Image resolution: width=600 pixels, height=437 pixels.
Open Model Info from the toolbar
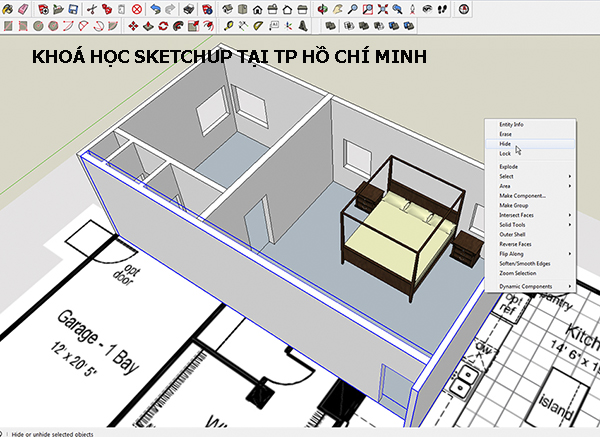point(207,9)
